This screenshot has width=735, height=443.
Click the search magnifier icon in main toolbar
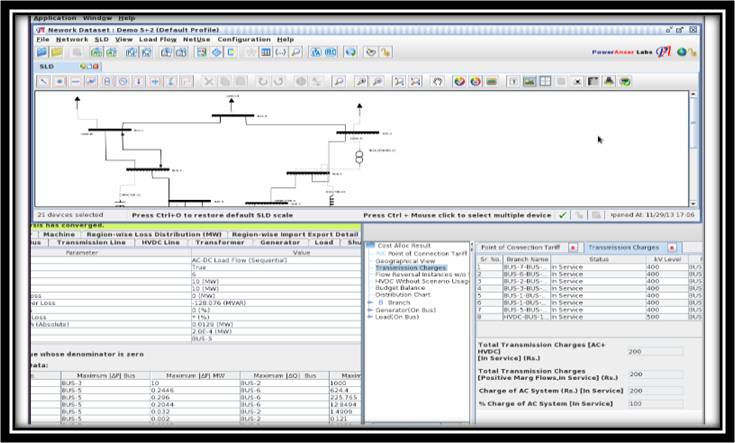tap(298, 52)
